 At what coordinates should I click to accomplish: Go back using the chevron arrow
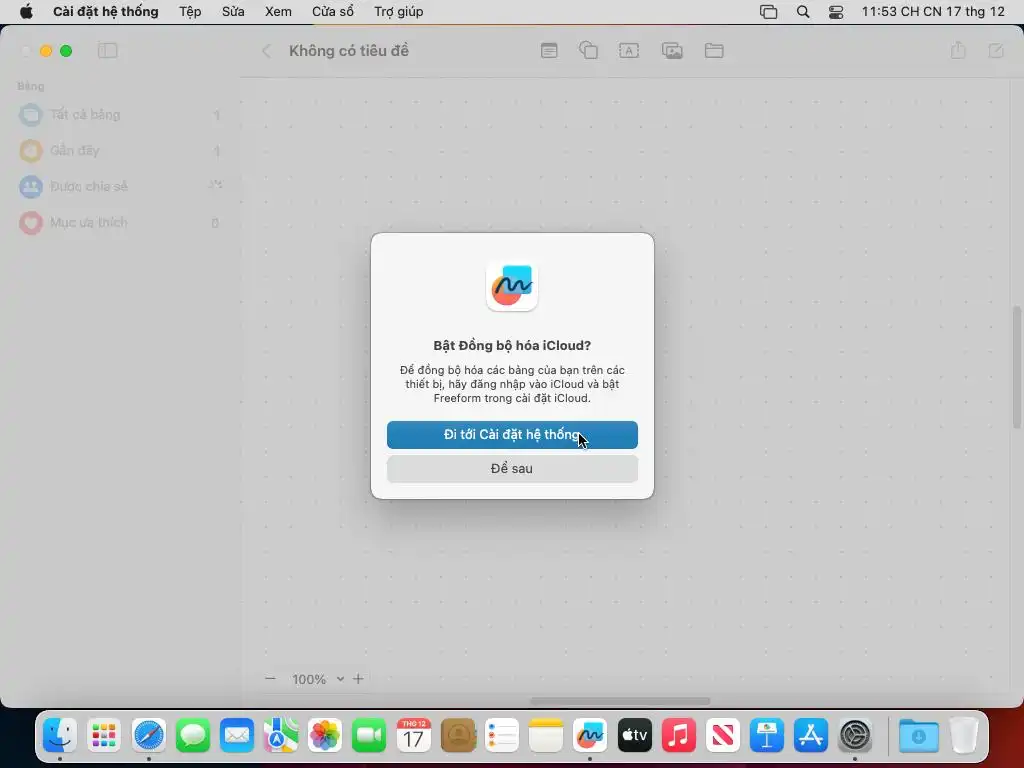266,51
